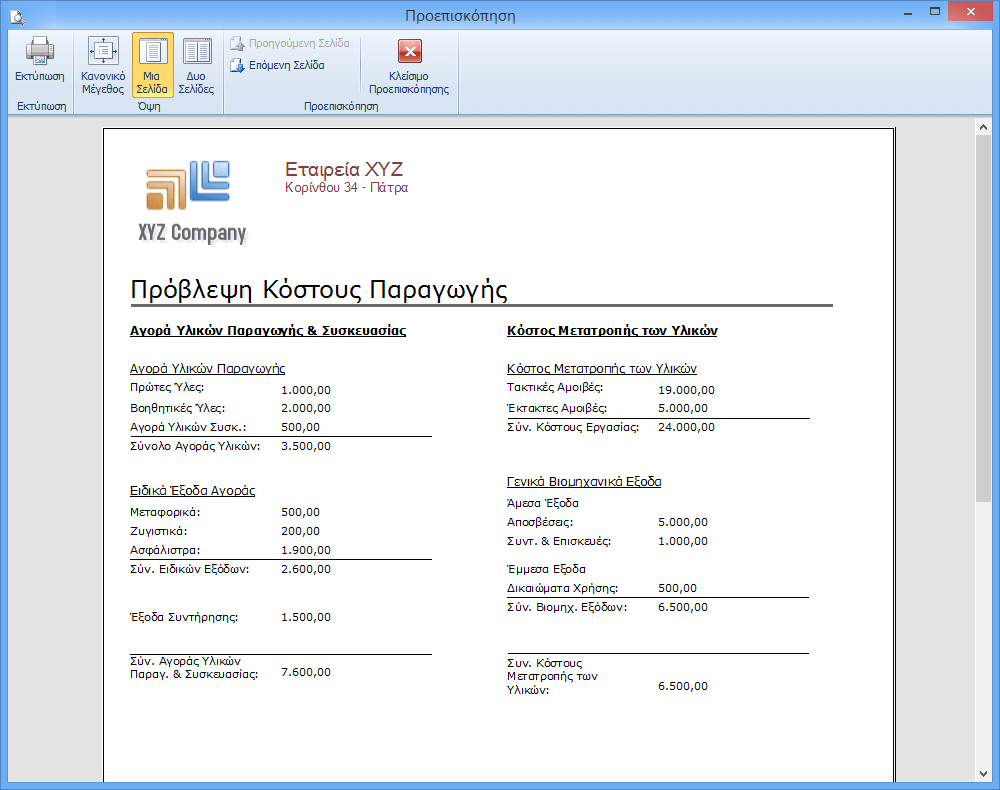This screenshot has width=1000, height=790.
Task: Click the Πρόβλεψη Κόστους Παραγωγής report title
Action: [x=319, y=290]
